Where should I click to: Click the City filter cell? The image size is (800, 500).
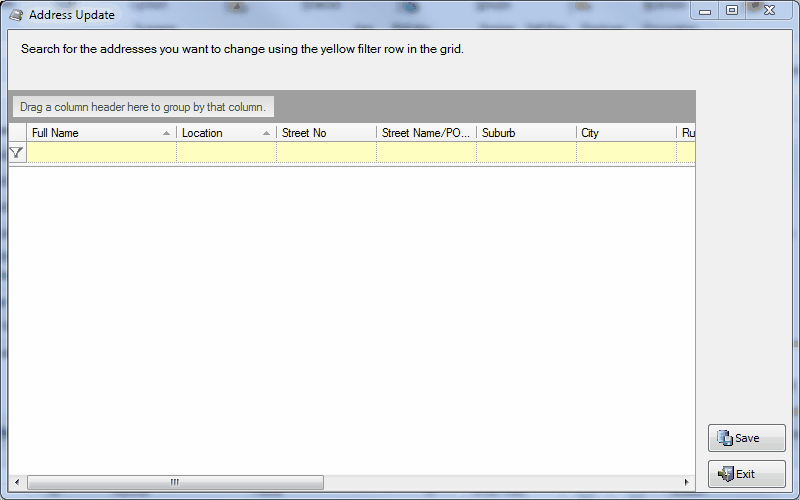(627, 152)
